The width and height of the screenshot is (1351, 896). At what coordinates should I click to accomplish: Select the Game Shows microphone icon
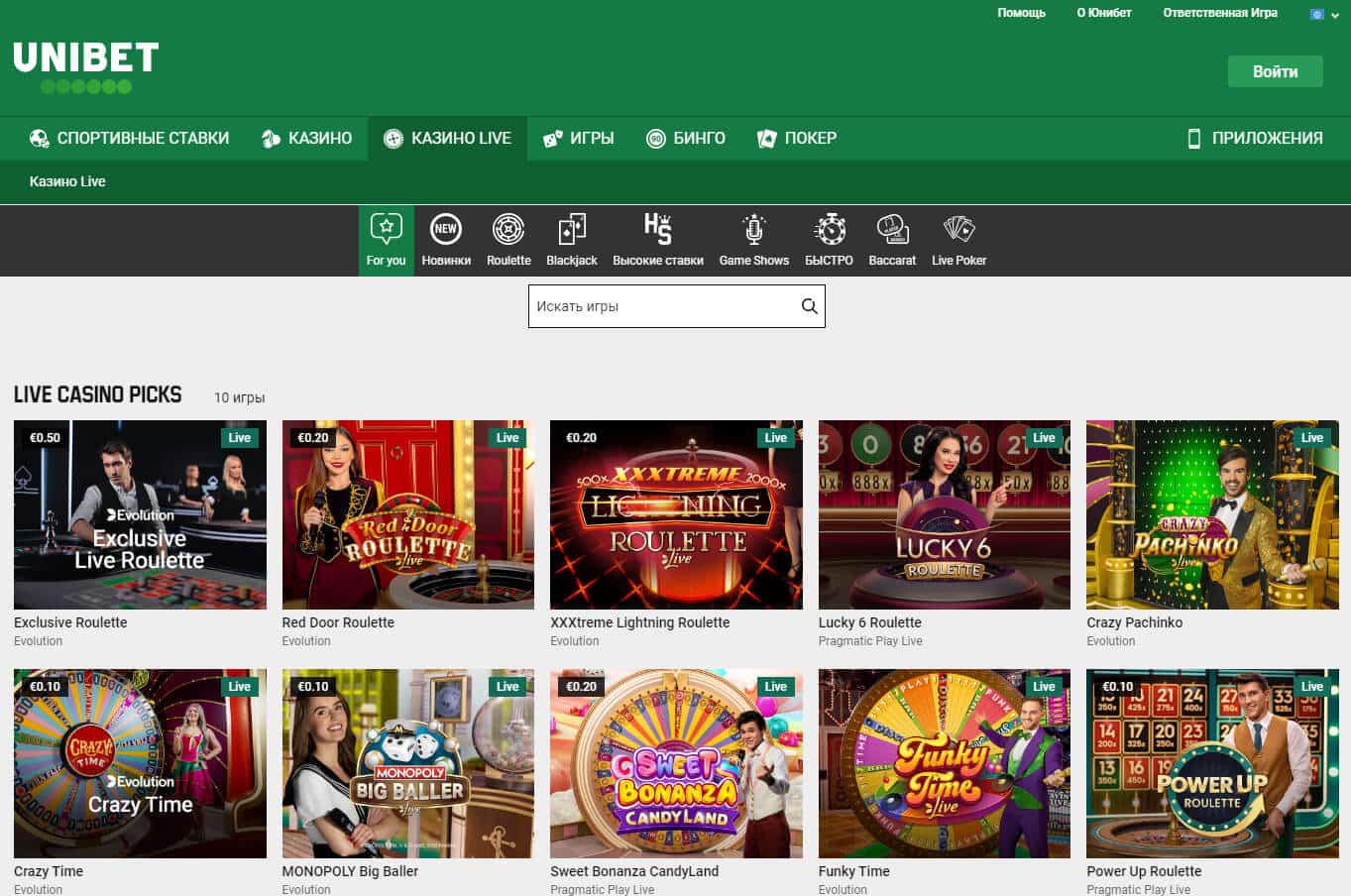[x=753, y=230]
